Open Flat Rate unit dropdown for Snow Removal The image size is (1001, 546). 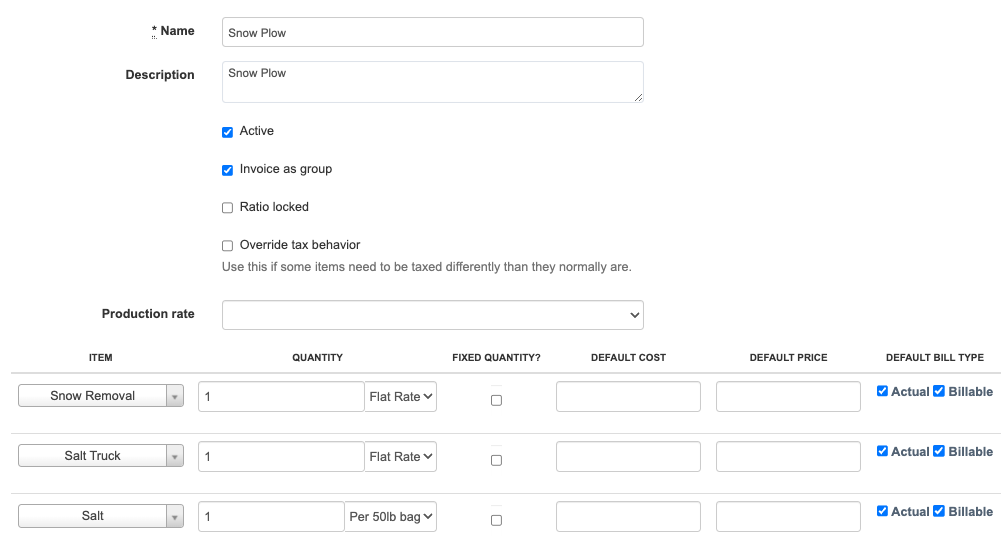tap(401, 397)
